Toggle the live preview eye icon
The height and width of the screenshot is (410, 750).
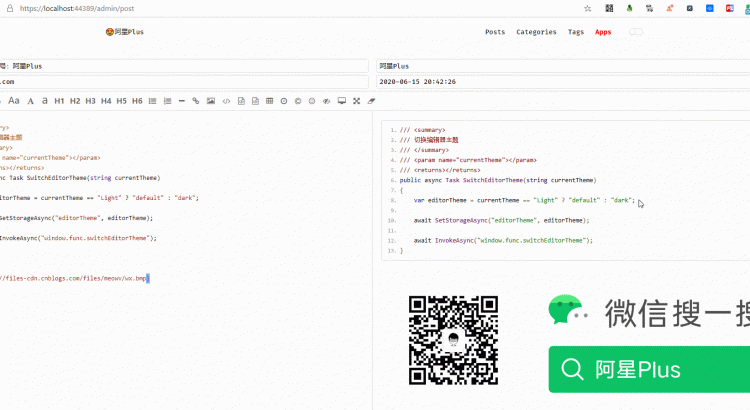pyautogui.click(x=327, y=101)
